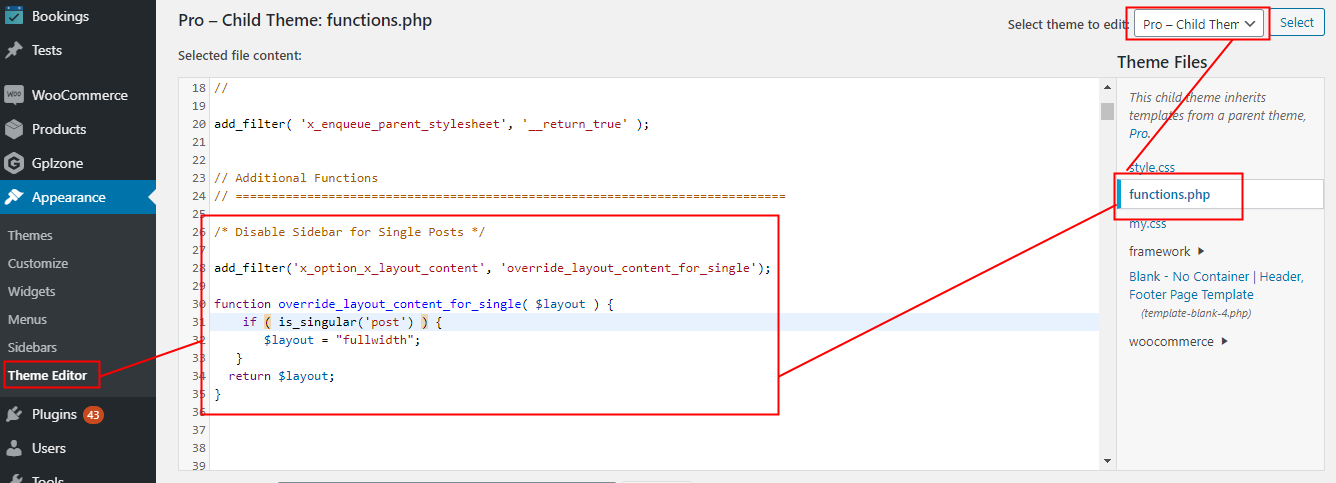The width and height of the screenshot is (1336, 483).
Task: Expand the woocommerce folder
Action: click(1179, 341)
